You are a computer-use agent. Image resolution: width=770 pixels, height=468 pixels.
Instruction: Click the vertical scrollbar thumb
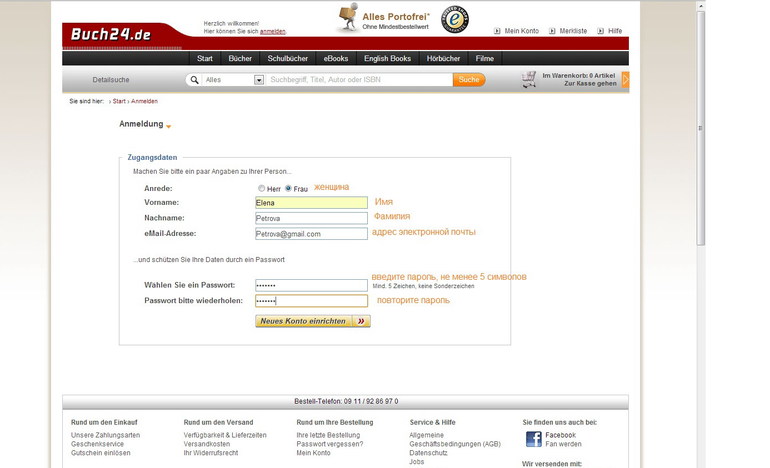tap(701, 129)
